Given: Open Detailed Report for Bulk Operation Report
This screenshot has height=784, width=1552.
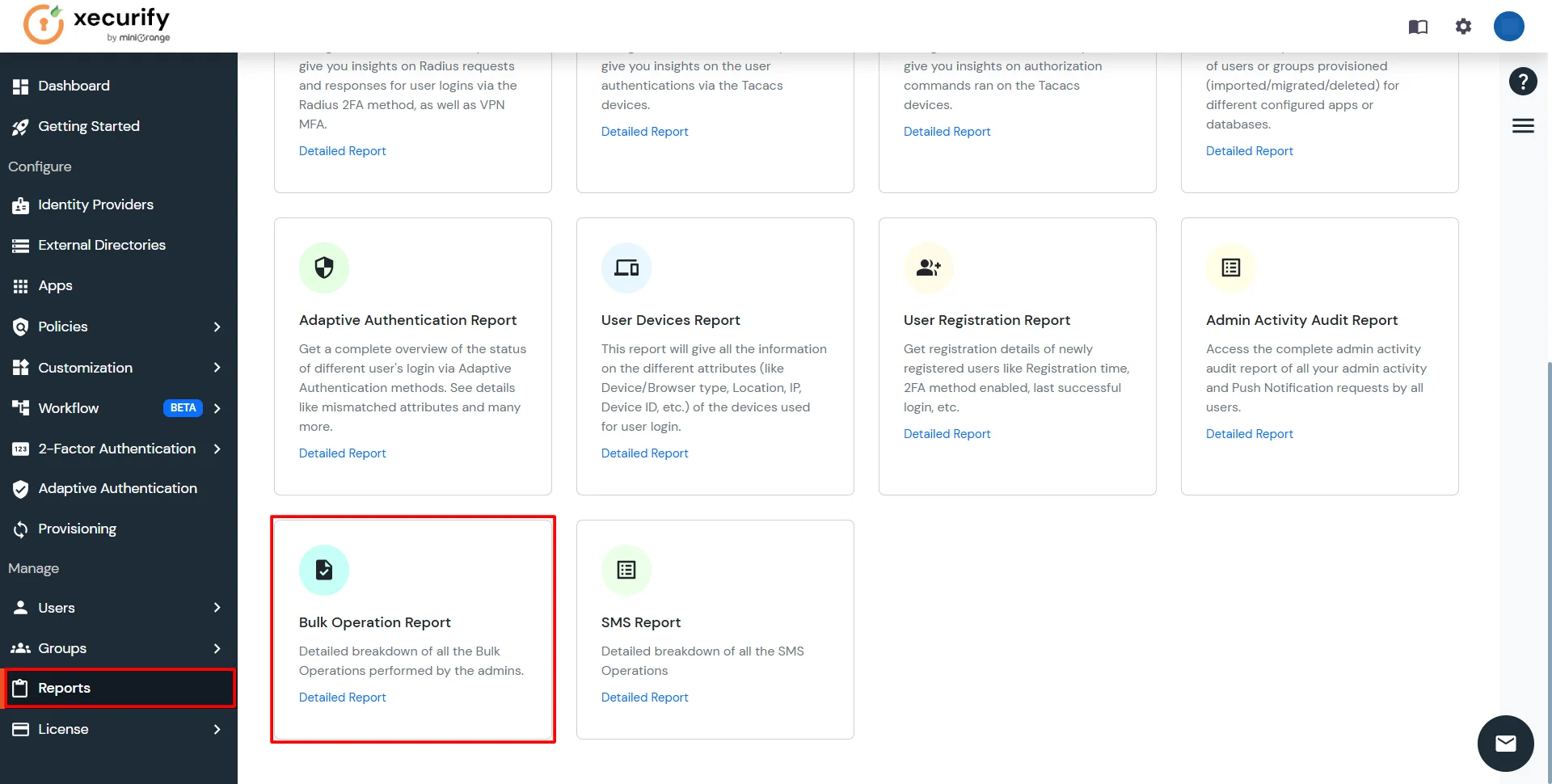Looking at the screenshot, I should click(x=342, y=697).
